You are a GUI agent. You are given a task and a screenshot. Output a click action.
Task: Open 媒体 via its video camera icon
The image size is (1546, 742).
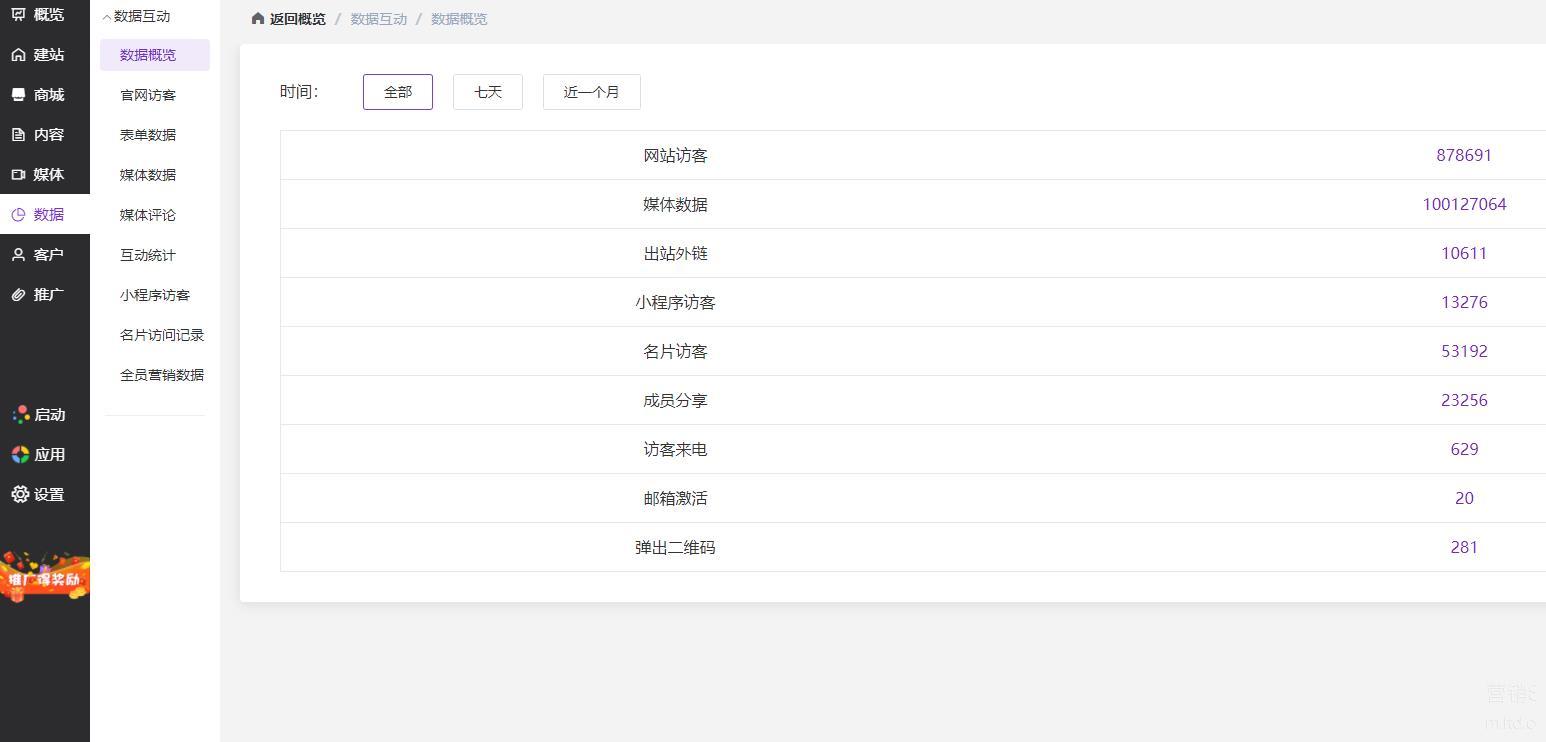point(18,175)
